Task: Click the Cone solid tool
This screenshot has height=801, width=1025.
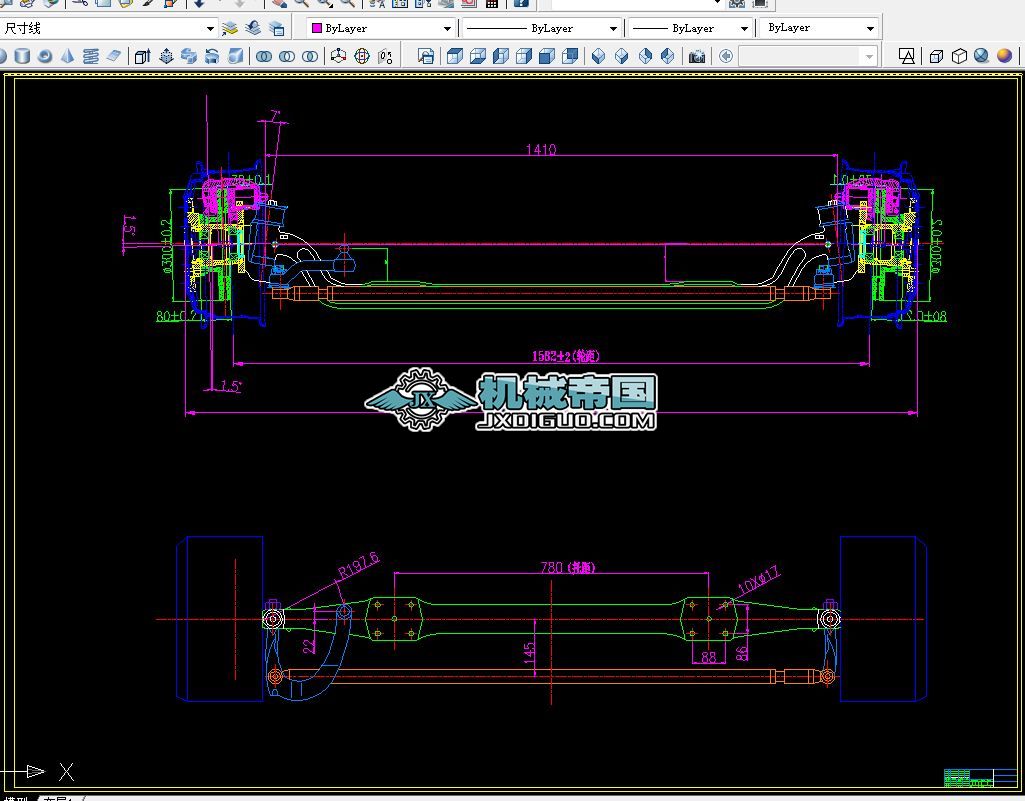Action: pyautogui.click(x=68, y=56)
